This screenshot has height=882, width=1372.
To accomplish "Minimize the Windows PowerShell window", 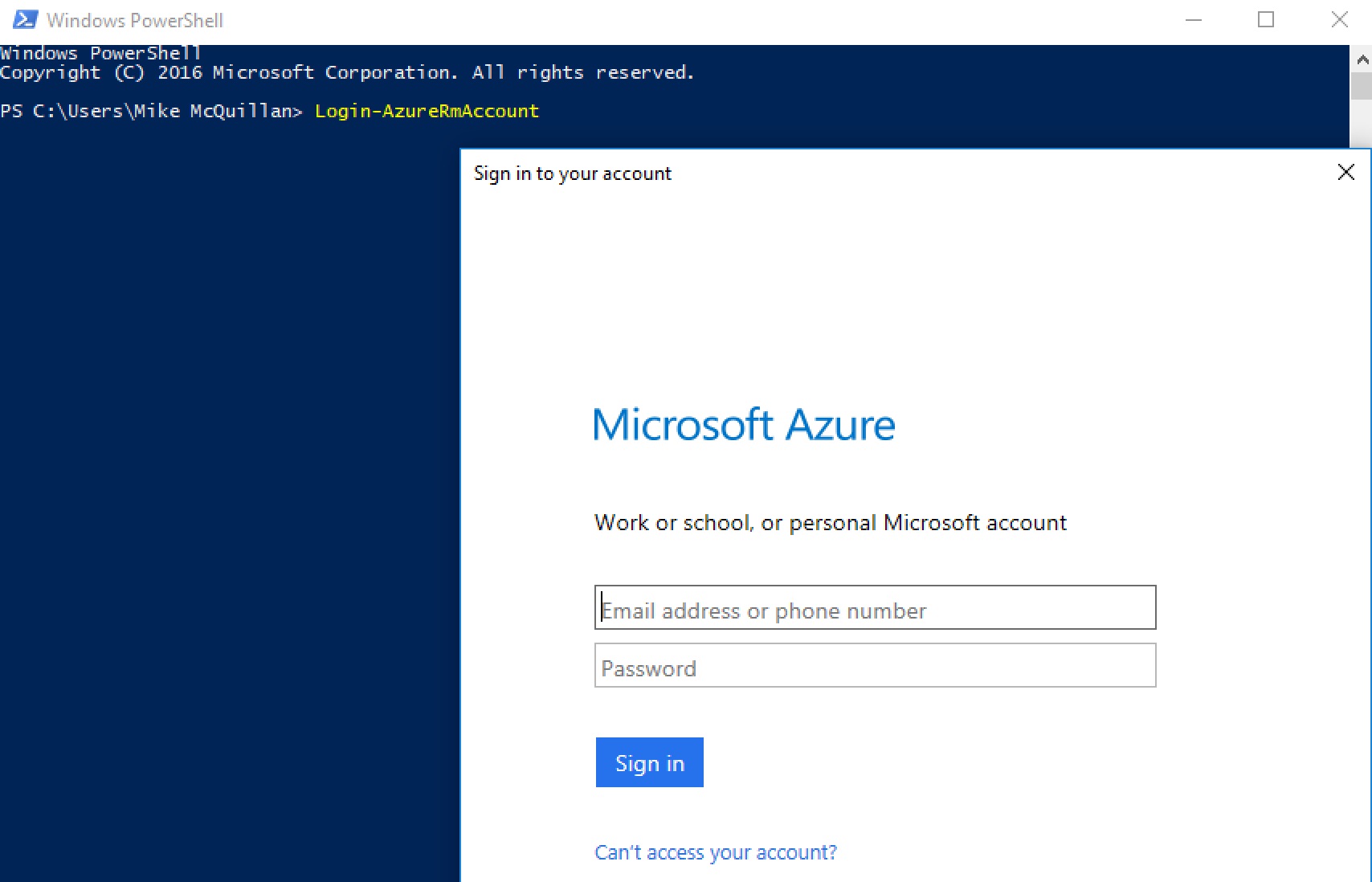I will (x=1194, y=20).
